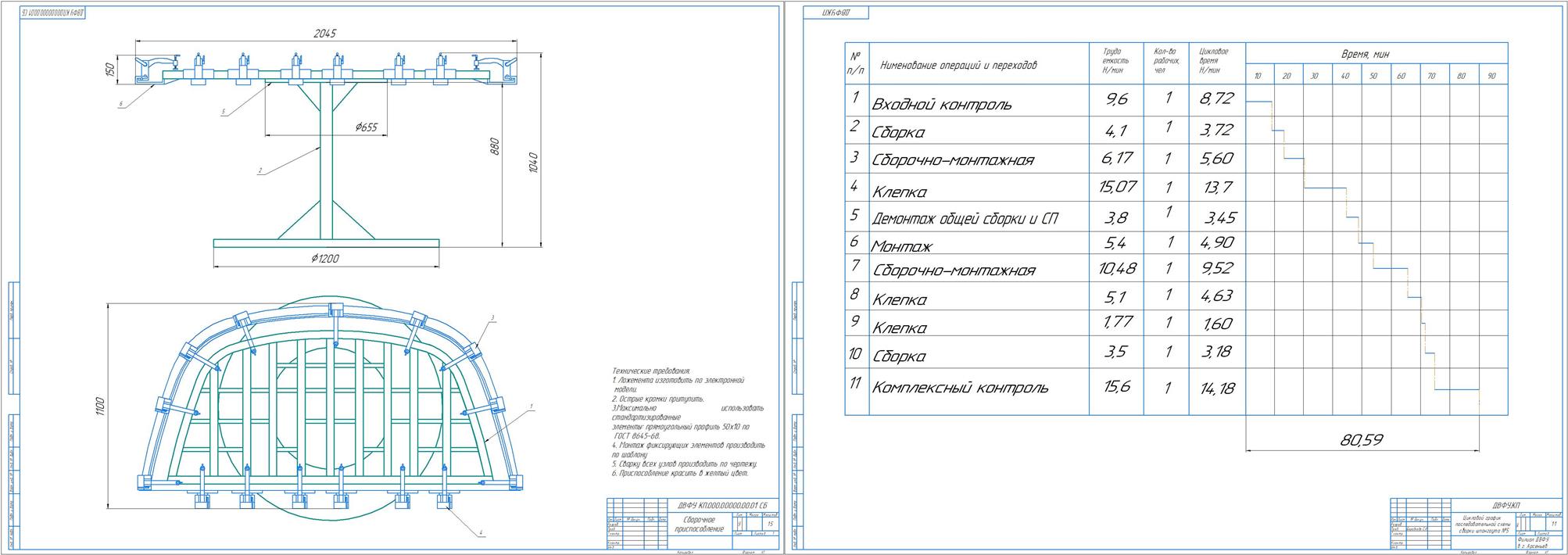Click labor value 15,07 for Клепка
The width and height of the screenshot is (1568, 555).
point(1117,187)
